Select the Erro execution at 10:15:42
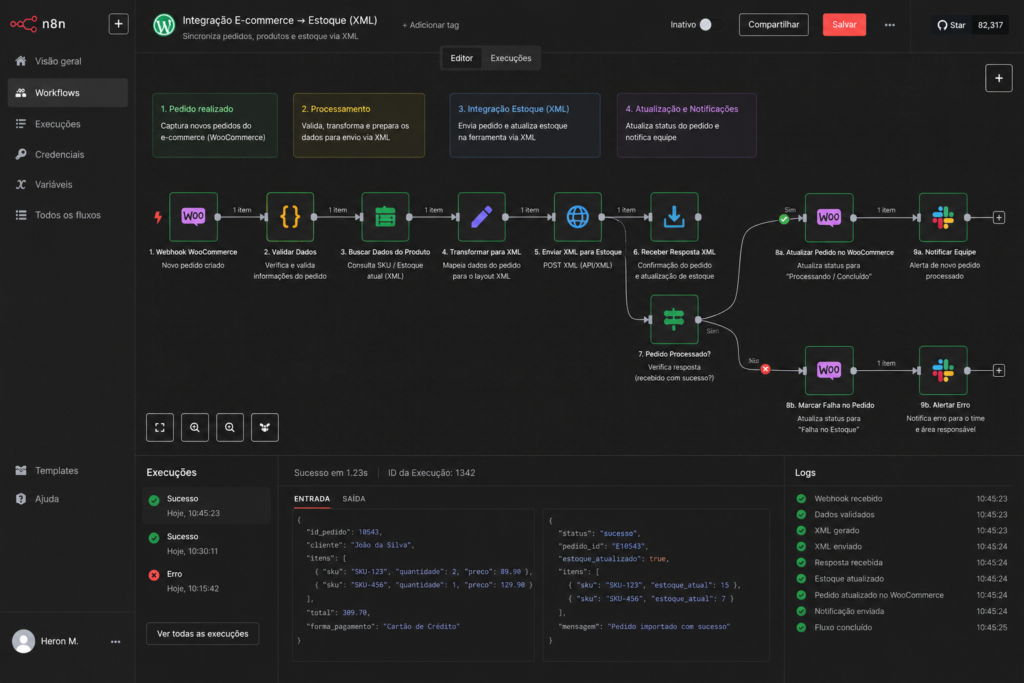The height and width of the screenshot is (683, 1024). click(x=206, y=580)
